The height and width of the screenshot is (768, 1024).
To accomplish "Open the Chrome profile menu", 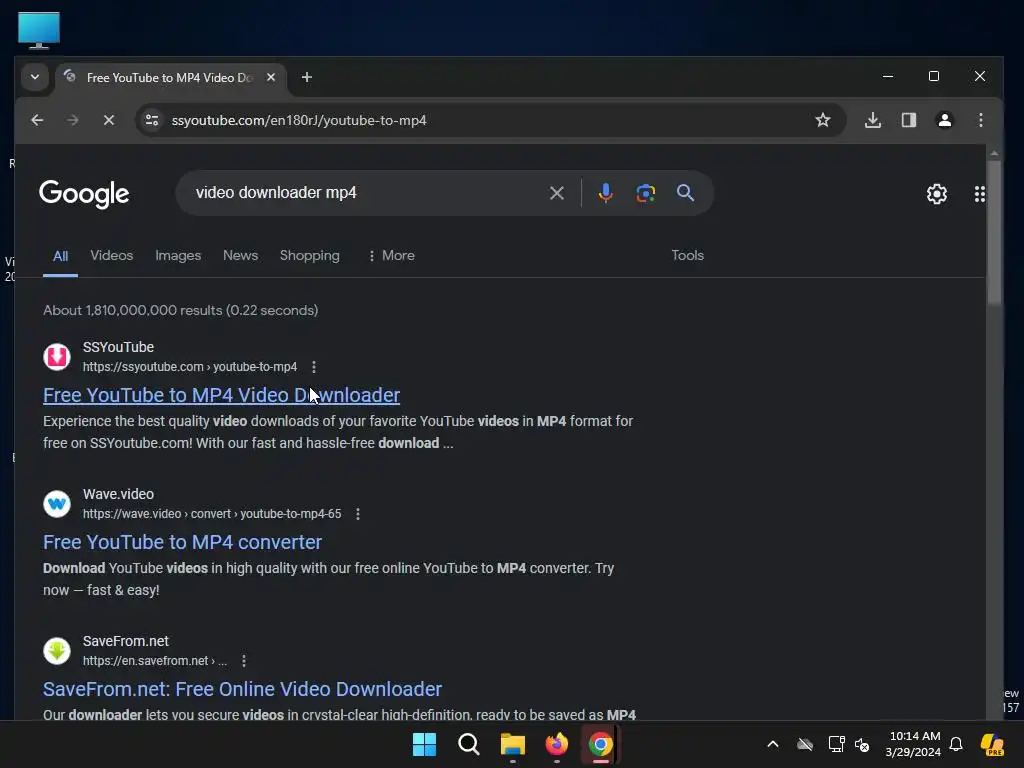I will coord(945,120).
